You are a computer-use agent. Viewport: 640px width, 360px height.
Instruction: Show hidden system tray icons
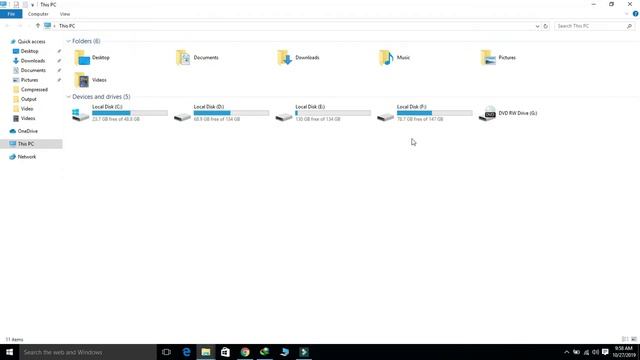click(567, 352)
